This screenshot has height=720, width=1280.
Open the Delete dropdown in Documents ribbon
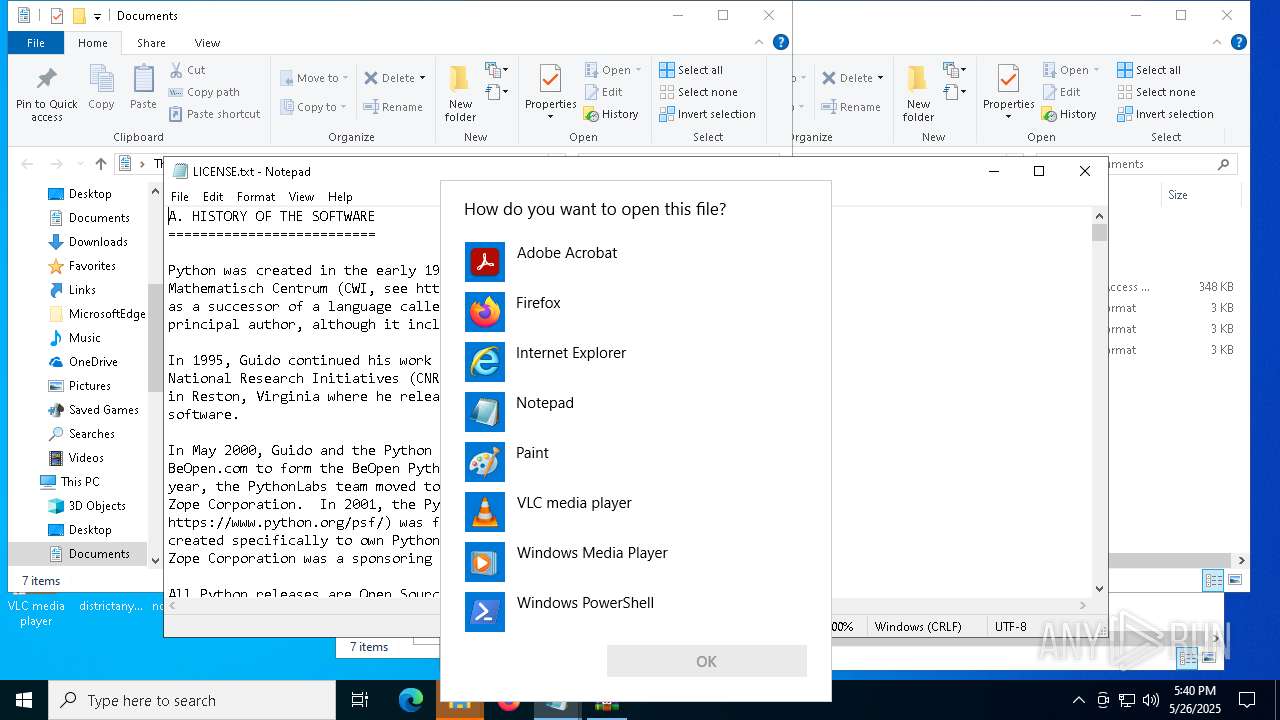point(395,78)
